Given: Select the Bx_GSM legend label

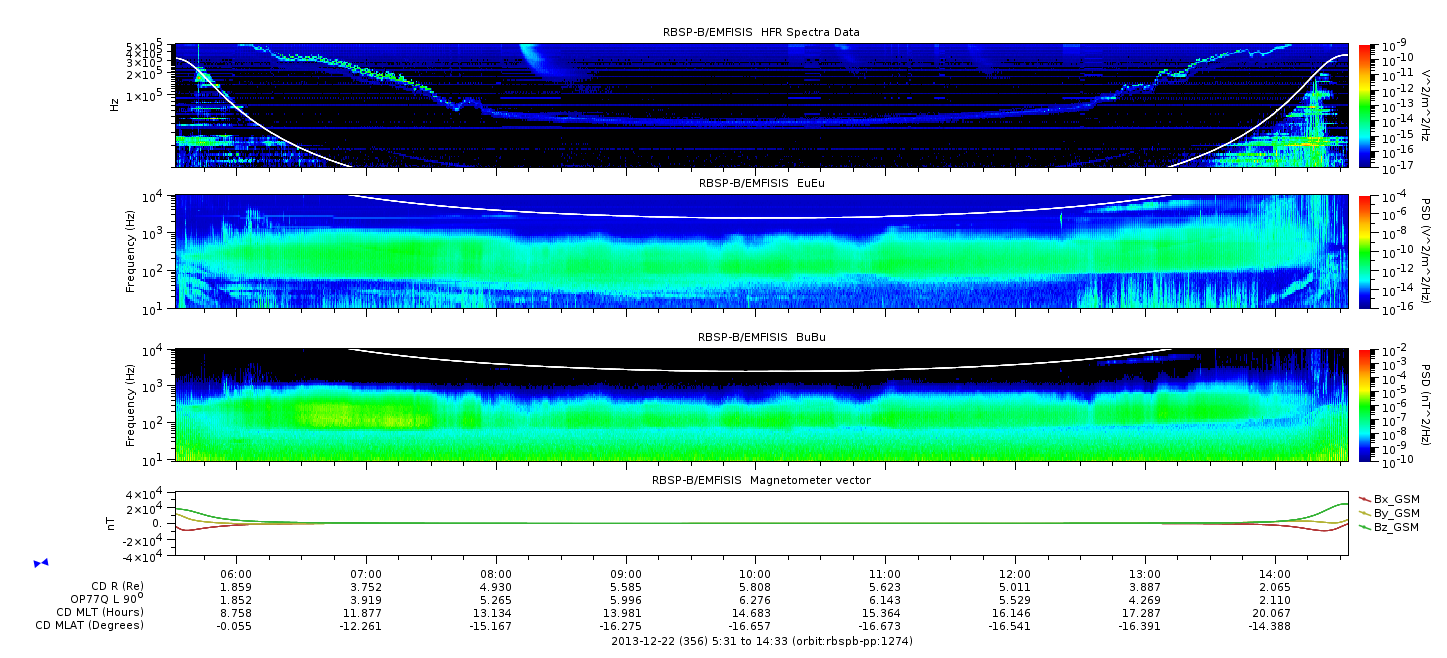Looking at the screenshot, I should [1396, 499].
